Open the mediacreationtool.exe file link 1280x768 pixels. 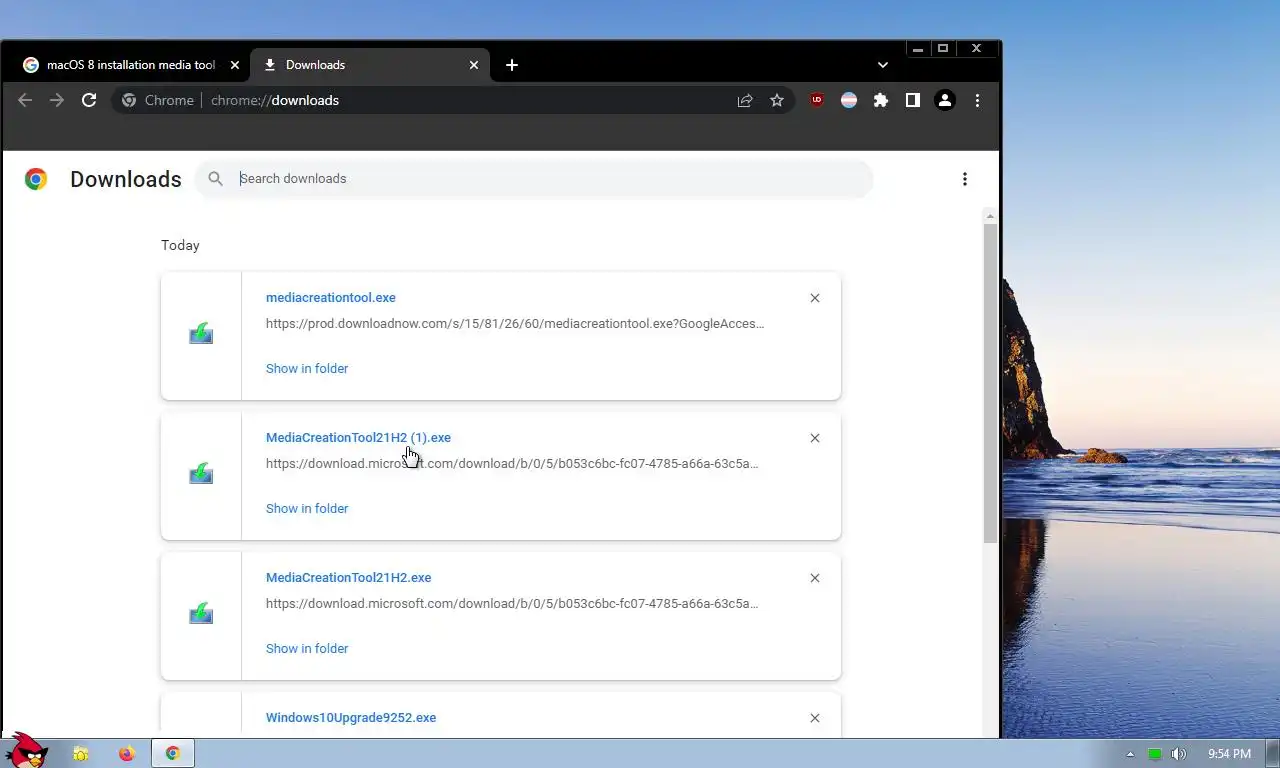tap(331, 298)
